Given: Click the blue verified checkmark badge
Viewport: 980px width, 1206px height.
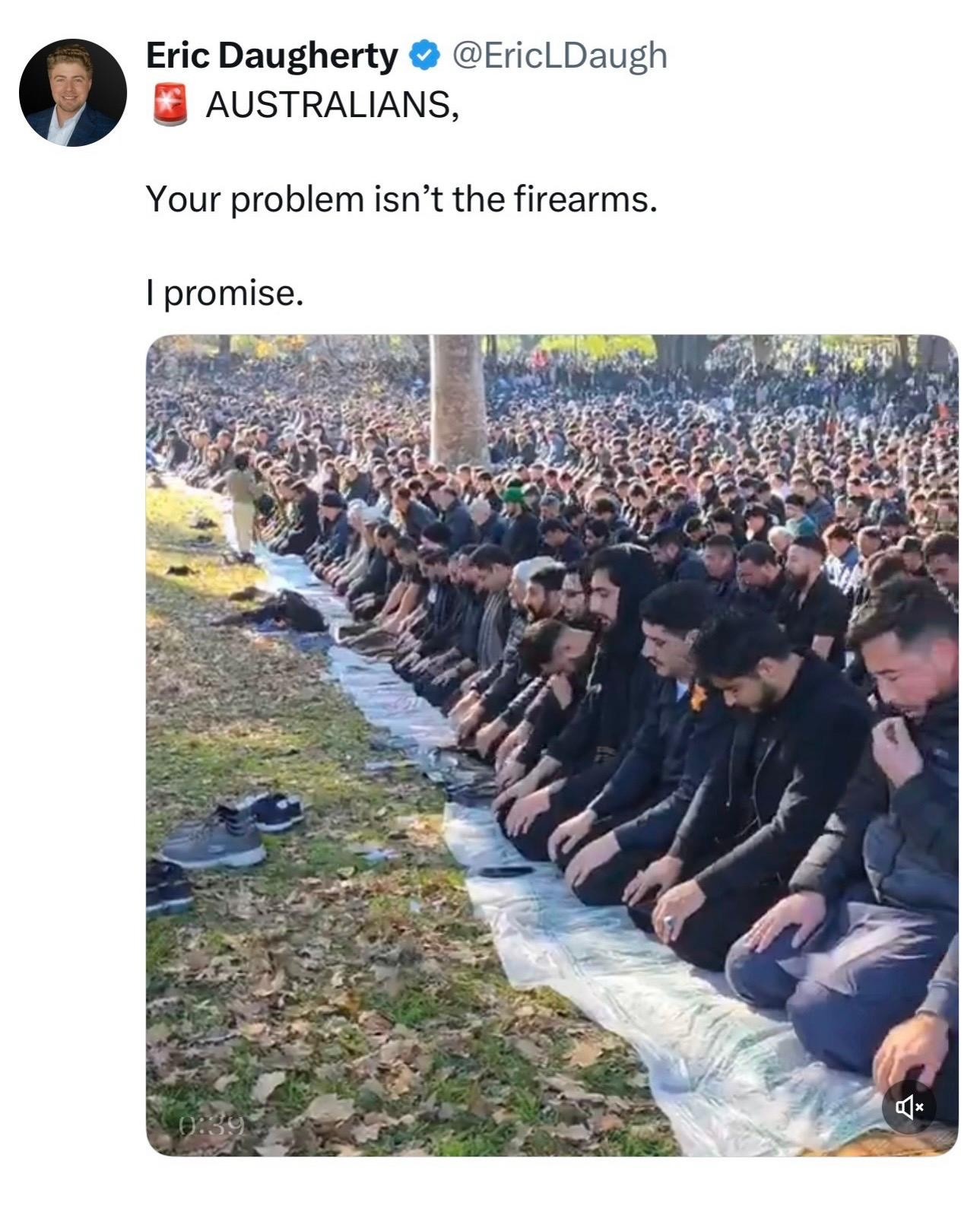Looking at the screenshot, I should pyautogui.click(x=425, y=56).
